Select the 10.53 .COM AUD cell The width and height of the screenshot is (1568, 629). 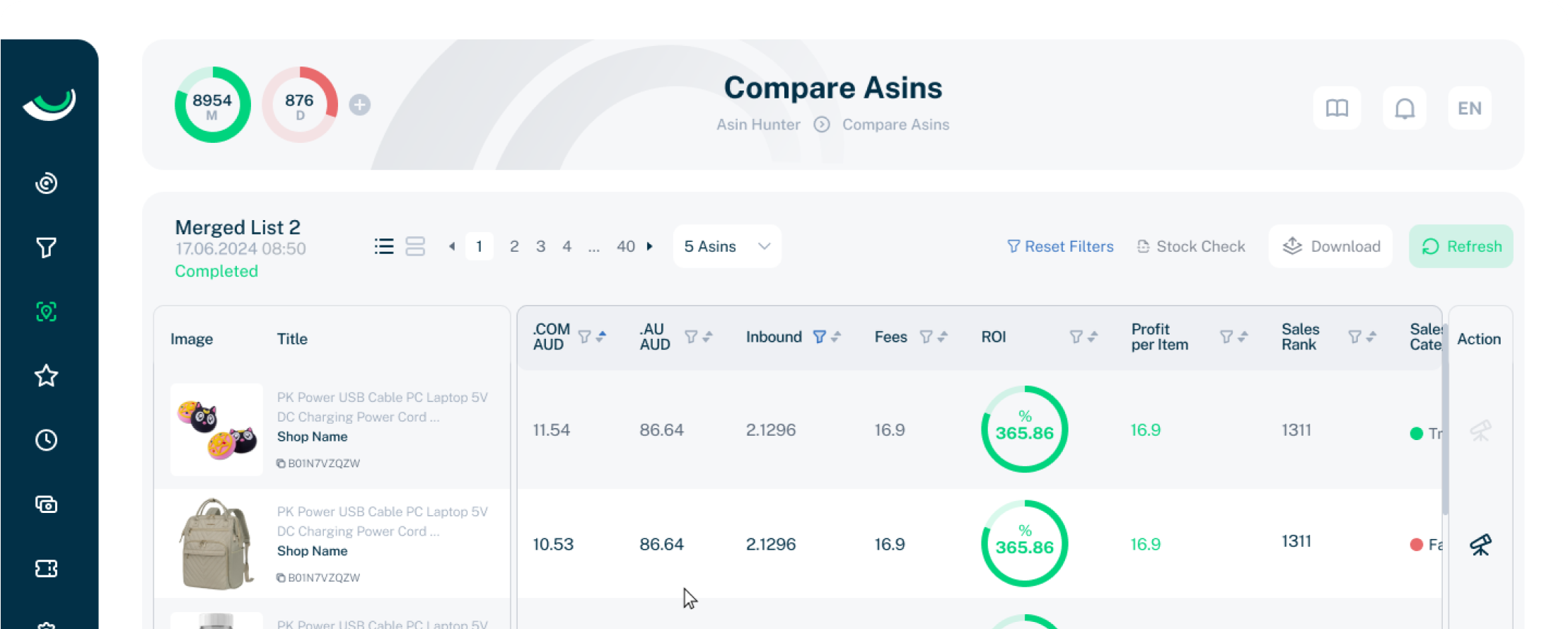coord(553,544)
